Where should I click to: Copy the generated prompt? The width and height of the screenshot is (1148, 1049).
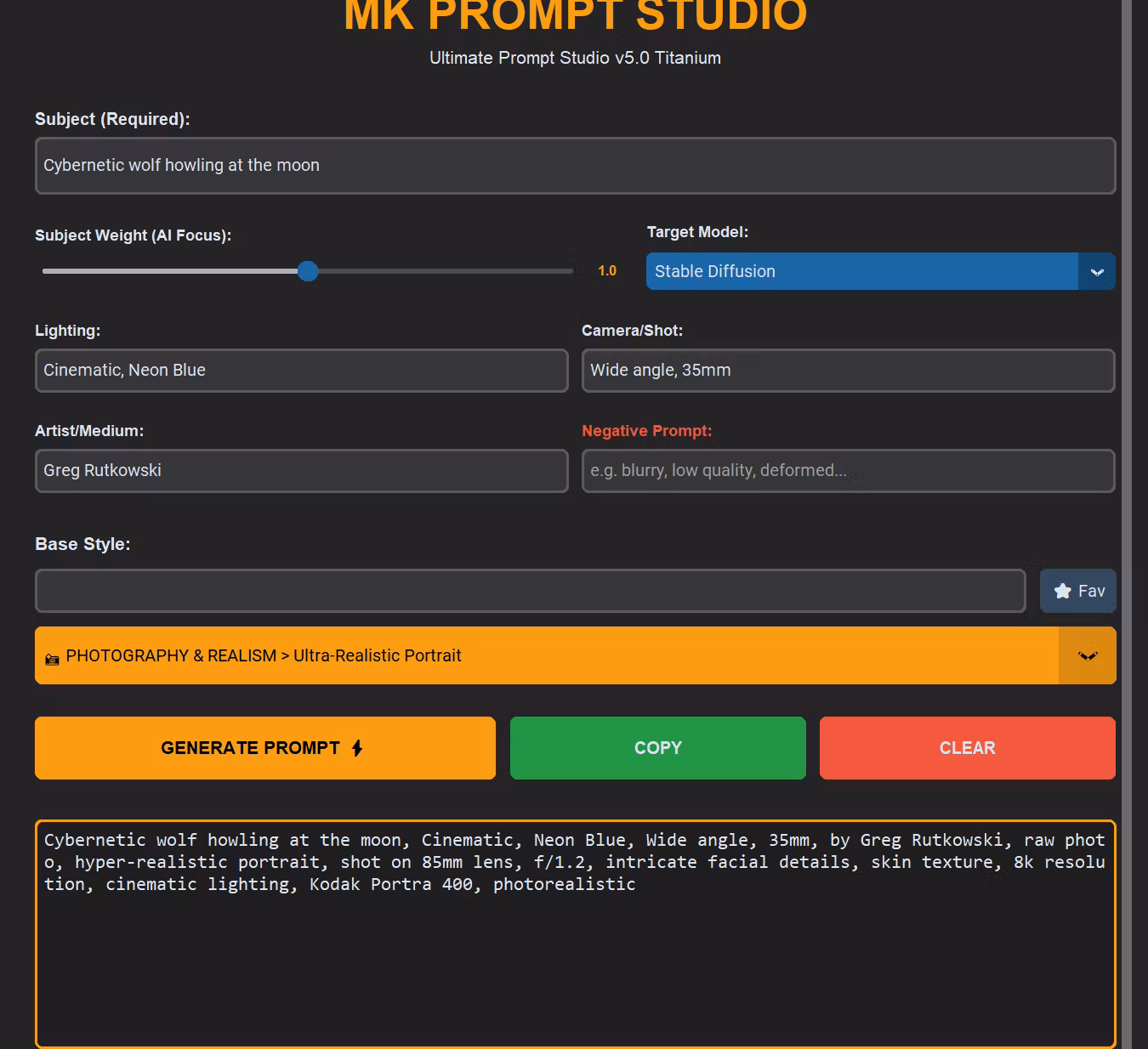657,748
